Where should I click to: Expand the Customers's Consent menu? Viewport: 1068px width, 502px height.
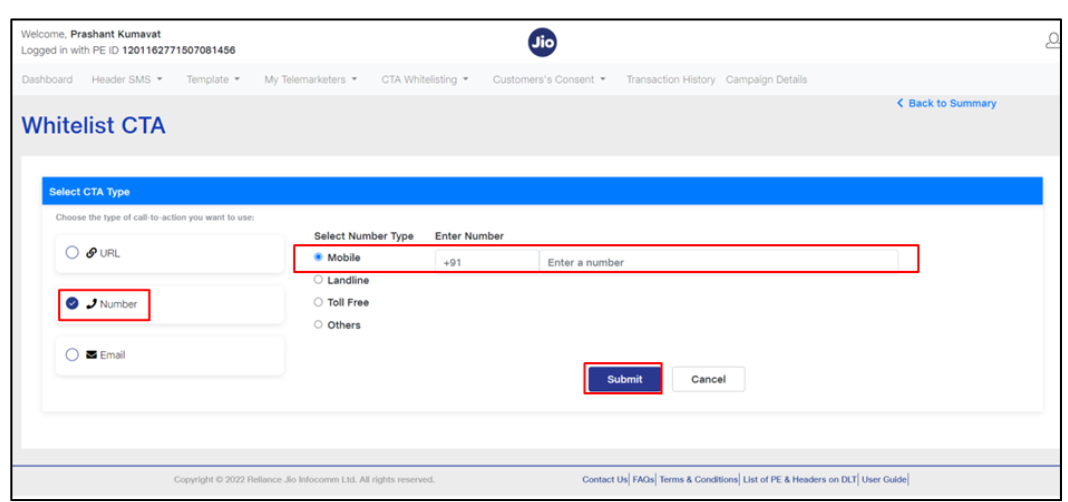(x=549, y=80)
